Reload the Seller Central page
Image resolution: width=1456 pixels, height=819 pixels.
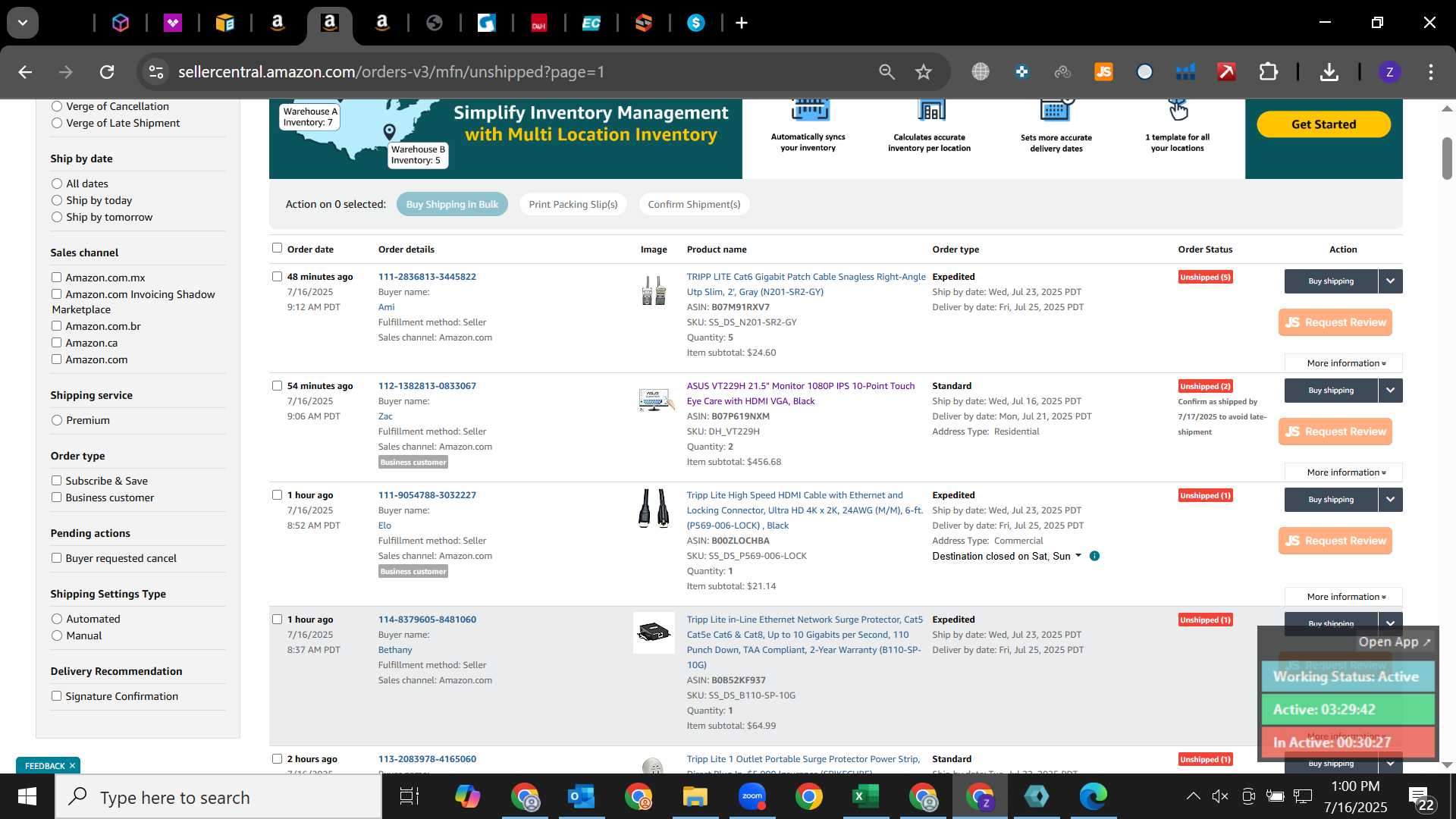pos(107,72)
